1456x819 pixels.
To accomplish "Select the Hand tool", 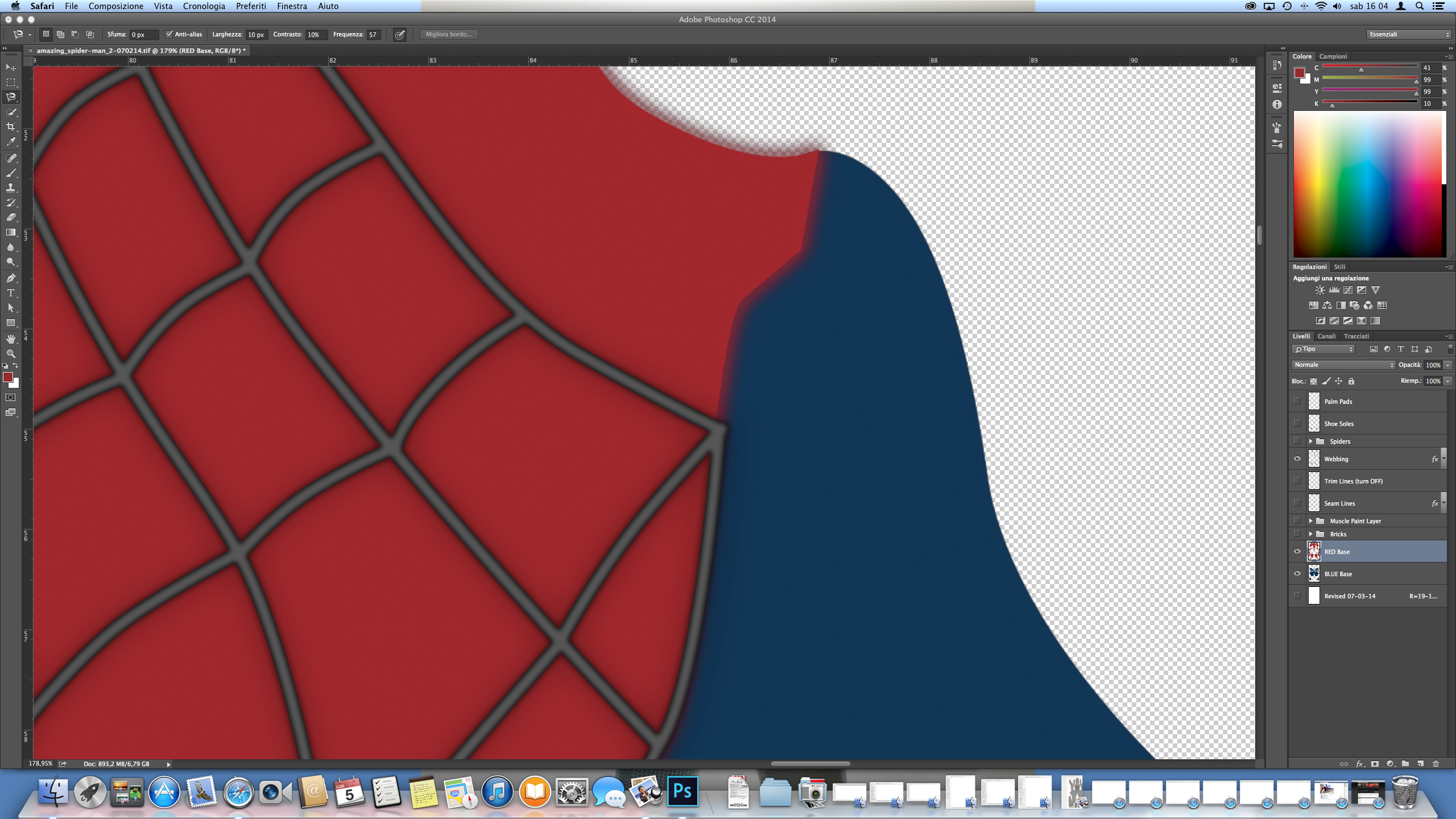I will pyautogui.click(x=11, y=339).
